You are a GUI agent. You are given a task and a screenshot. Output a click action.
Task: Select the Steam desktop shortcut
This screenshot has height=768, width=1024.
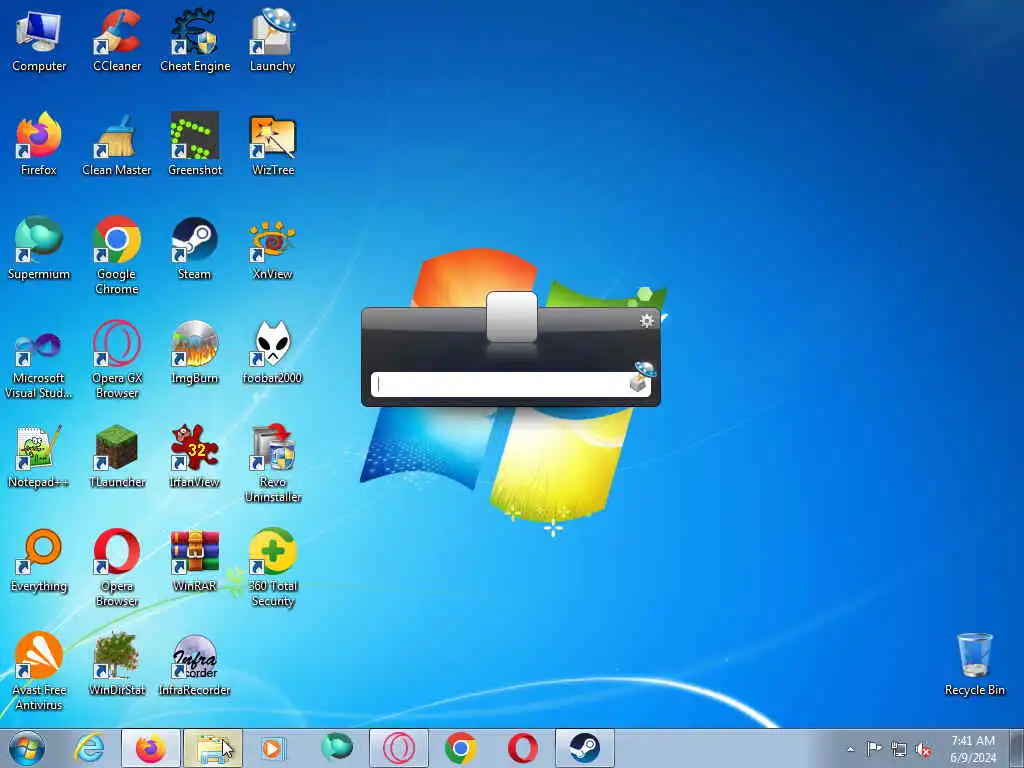click(x=195, y=248)
